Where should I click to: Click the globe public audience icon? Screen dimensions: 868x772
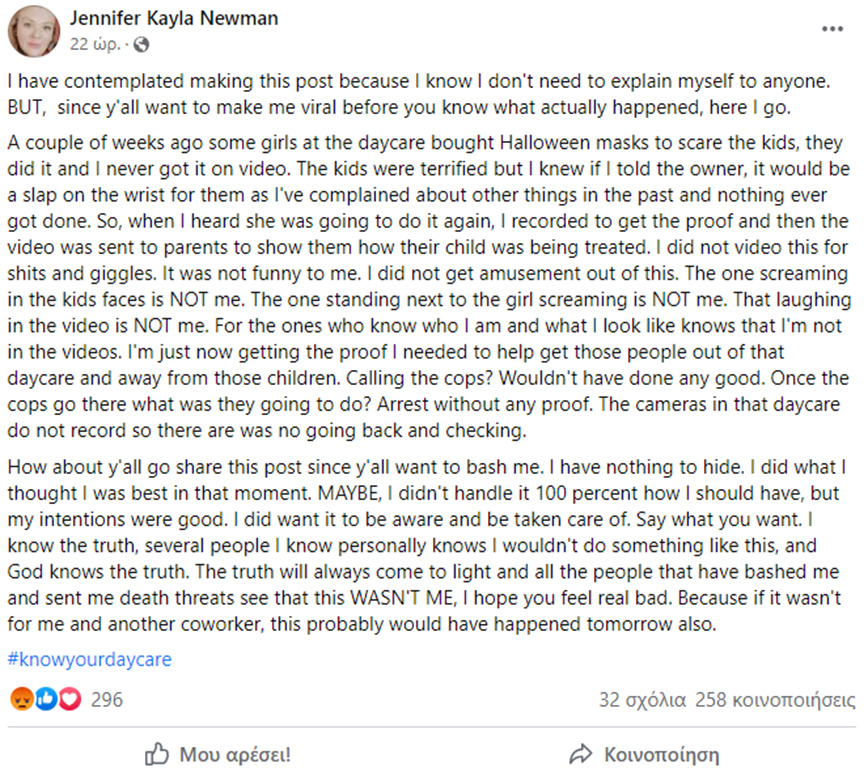[141, 45]
